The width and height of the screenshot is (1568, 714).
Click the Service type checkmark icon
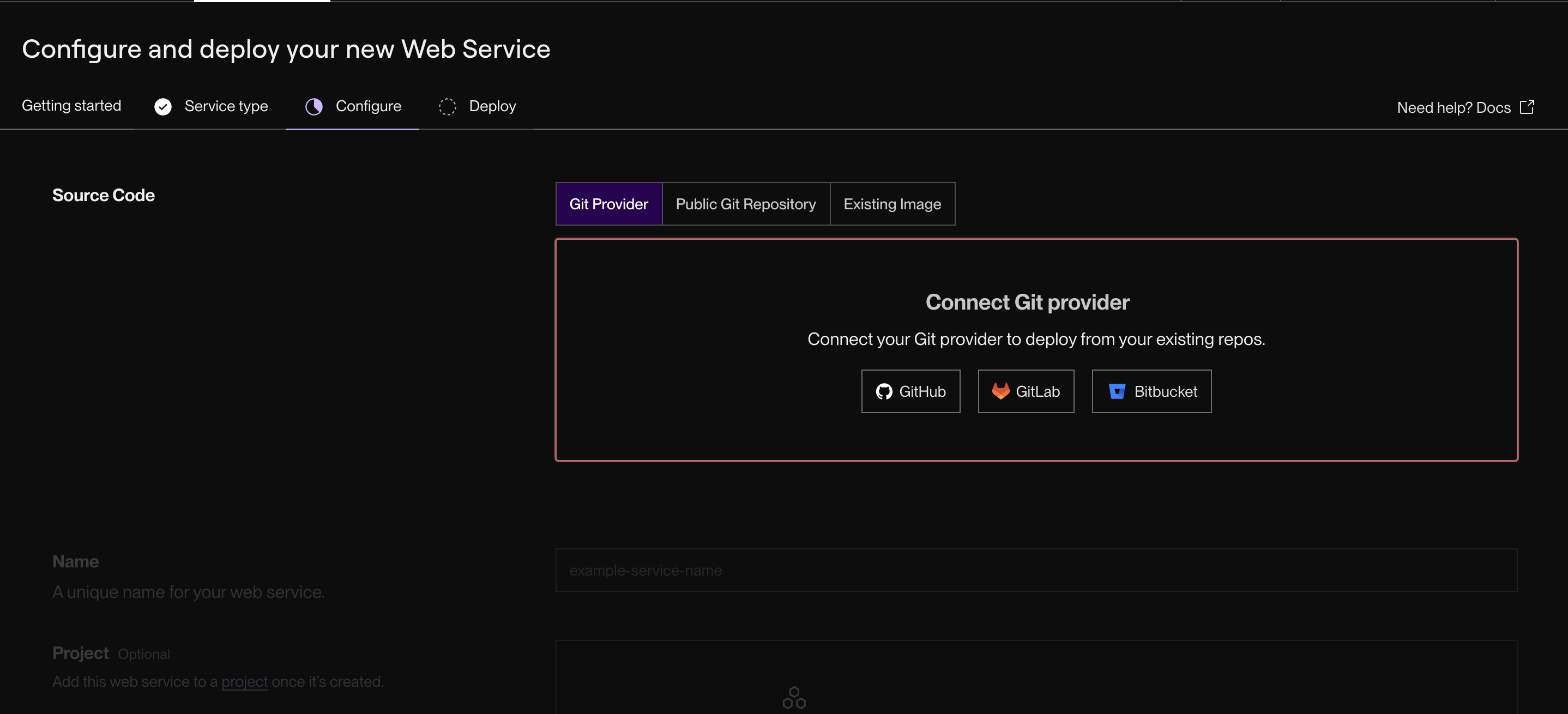162,106
